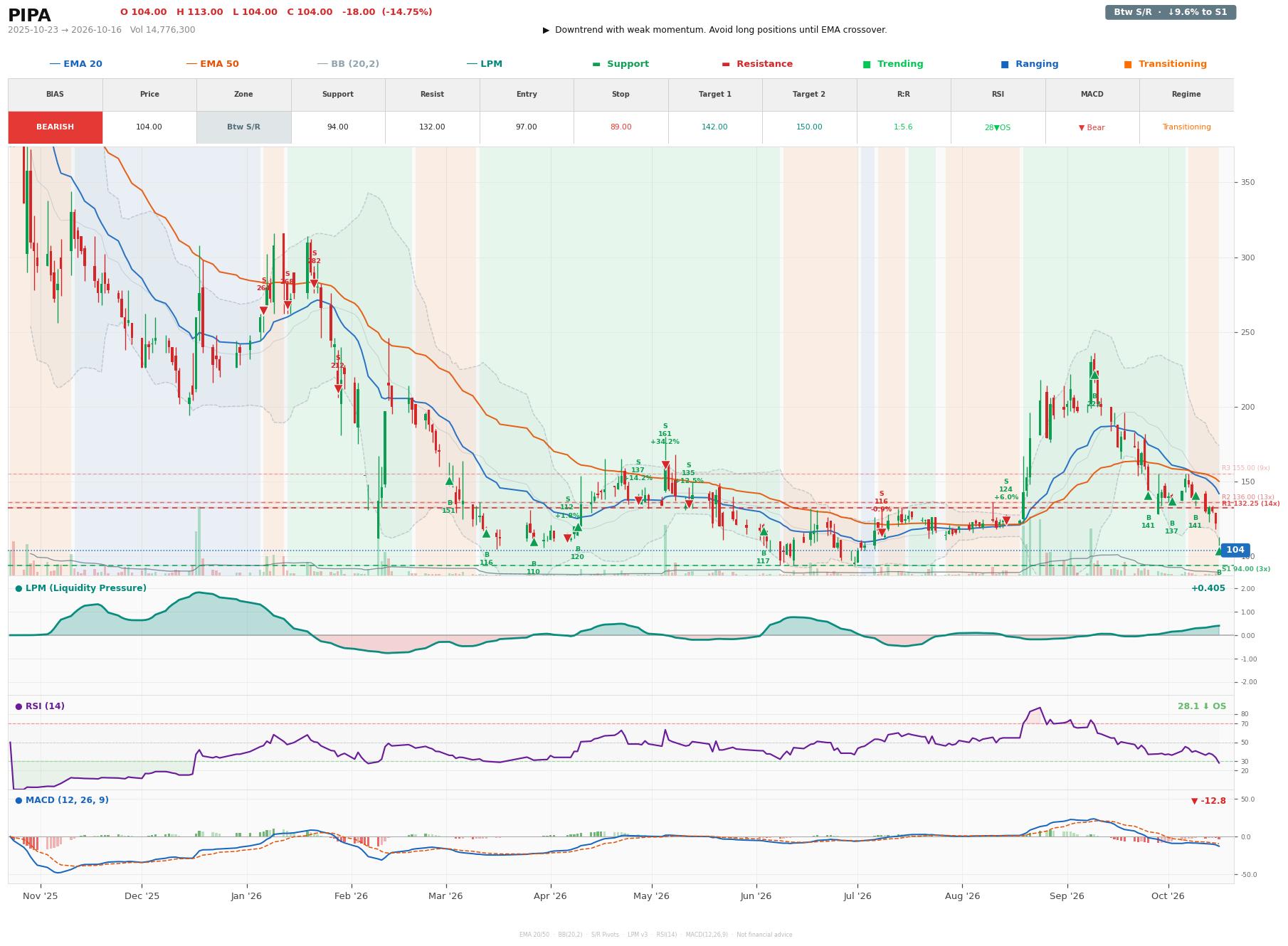Click the Regime column header
This screenshot has width=1288, height=946.
(1186, 95)
